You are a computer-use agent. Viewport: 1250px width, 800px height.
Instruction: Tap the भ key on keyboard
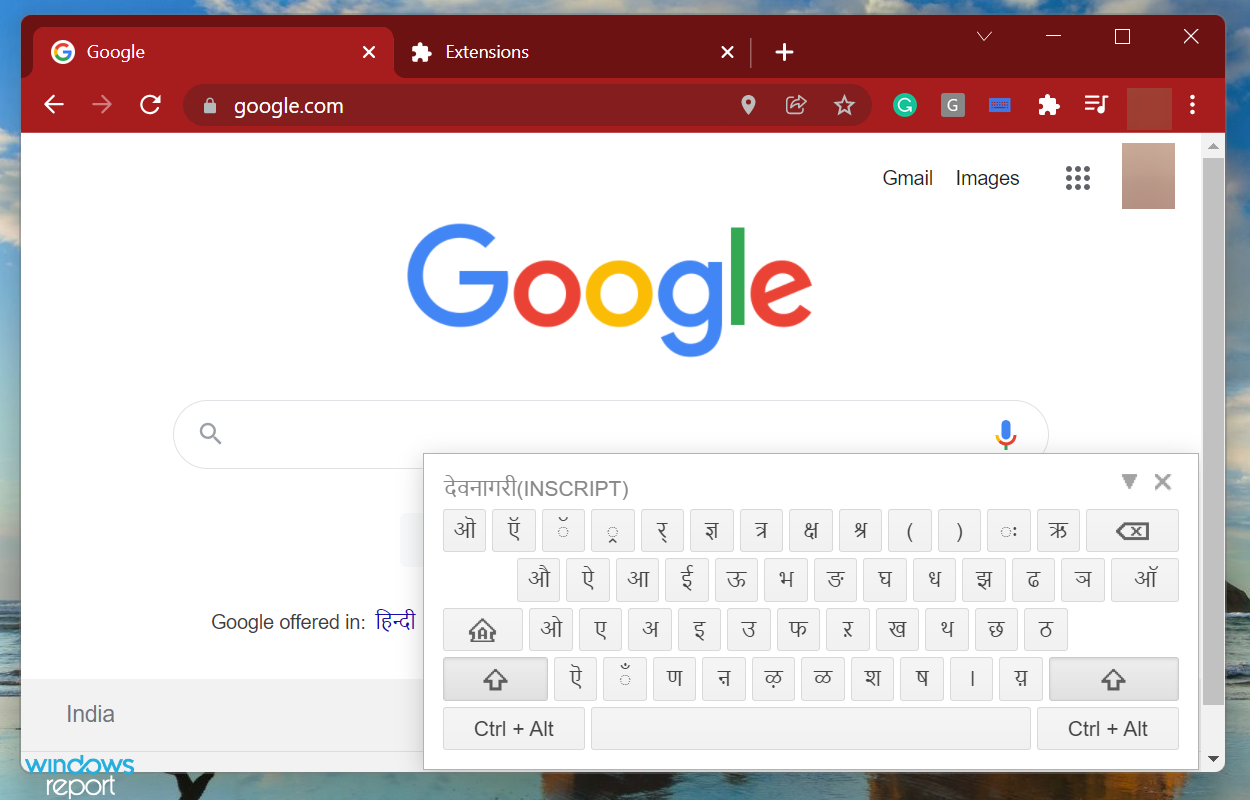point(786,580)
